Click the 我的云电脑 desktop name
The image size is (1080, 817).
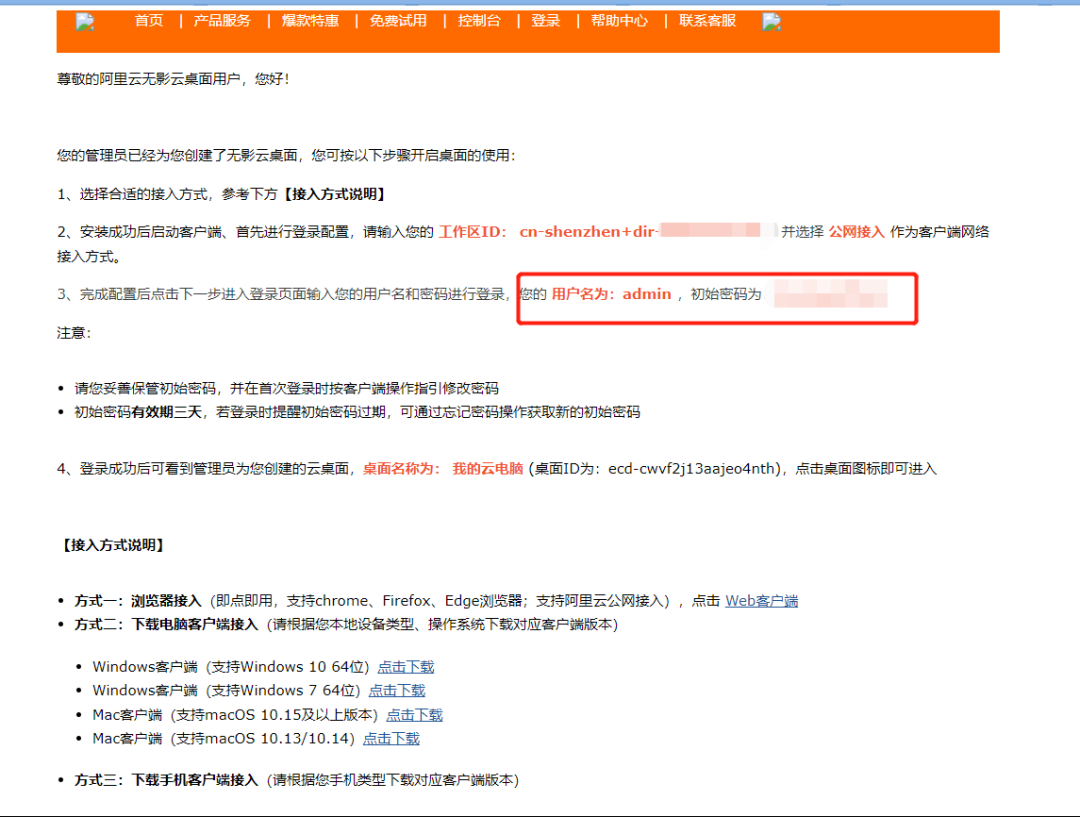488,469
